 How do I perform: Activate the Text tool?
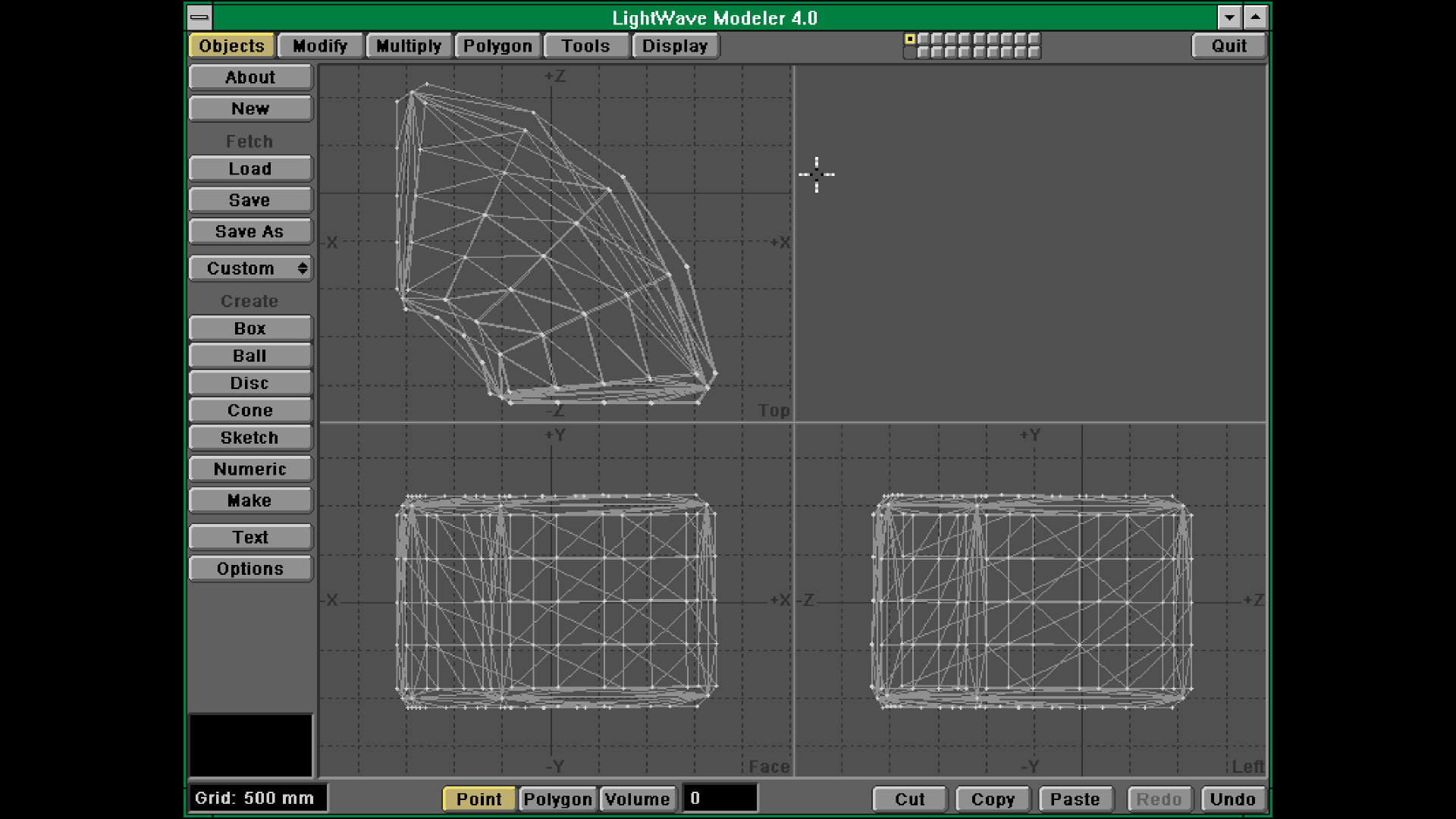[x=250, y=537]
